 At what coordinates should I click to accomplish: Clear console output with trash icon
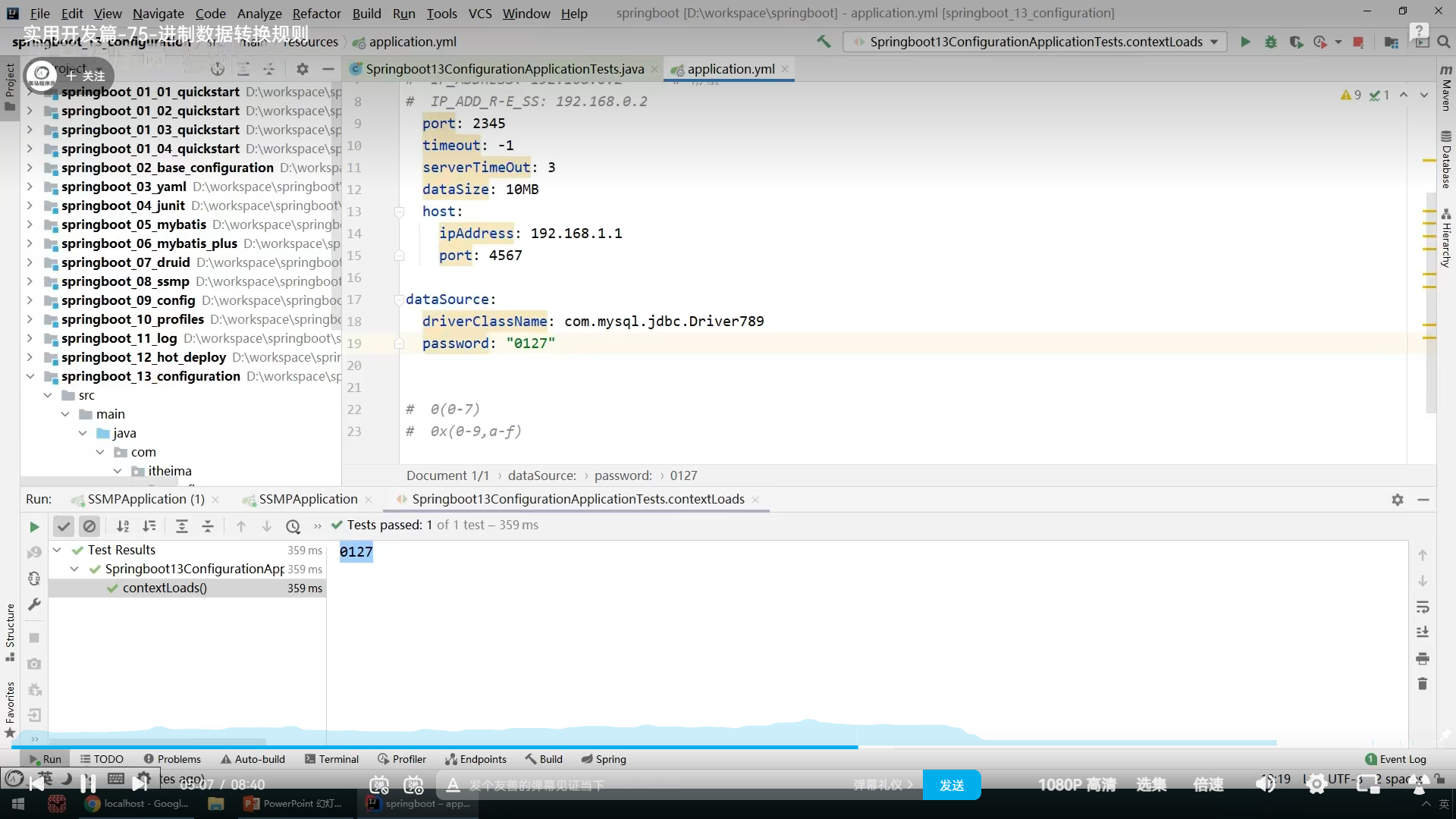1423,684
